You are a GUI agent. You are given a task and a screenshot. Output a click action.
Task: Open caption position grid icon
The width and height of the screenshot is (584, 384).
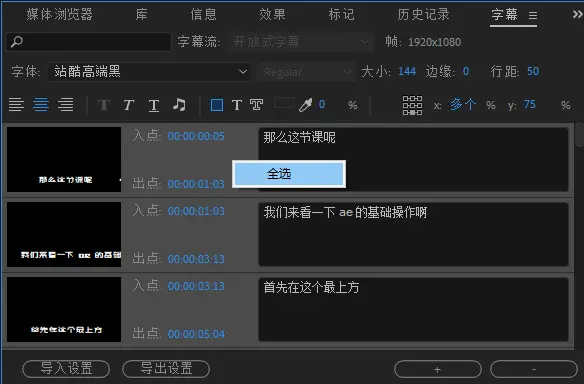coord(412,105)
